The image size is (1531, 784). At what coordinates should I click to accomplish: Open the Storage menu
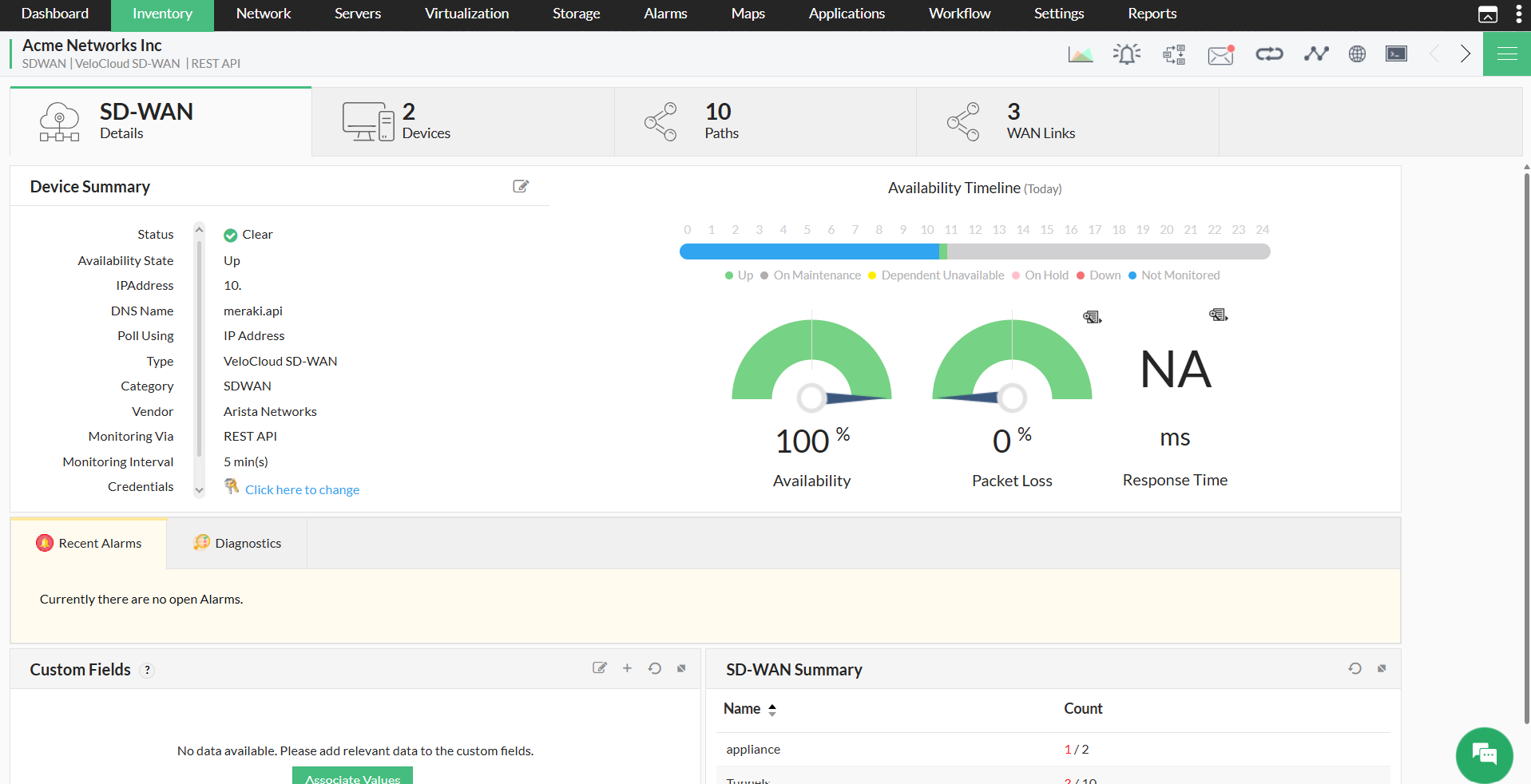(x=576, y=14)
